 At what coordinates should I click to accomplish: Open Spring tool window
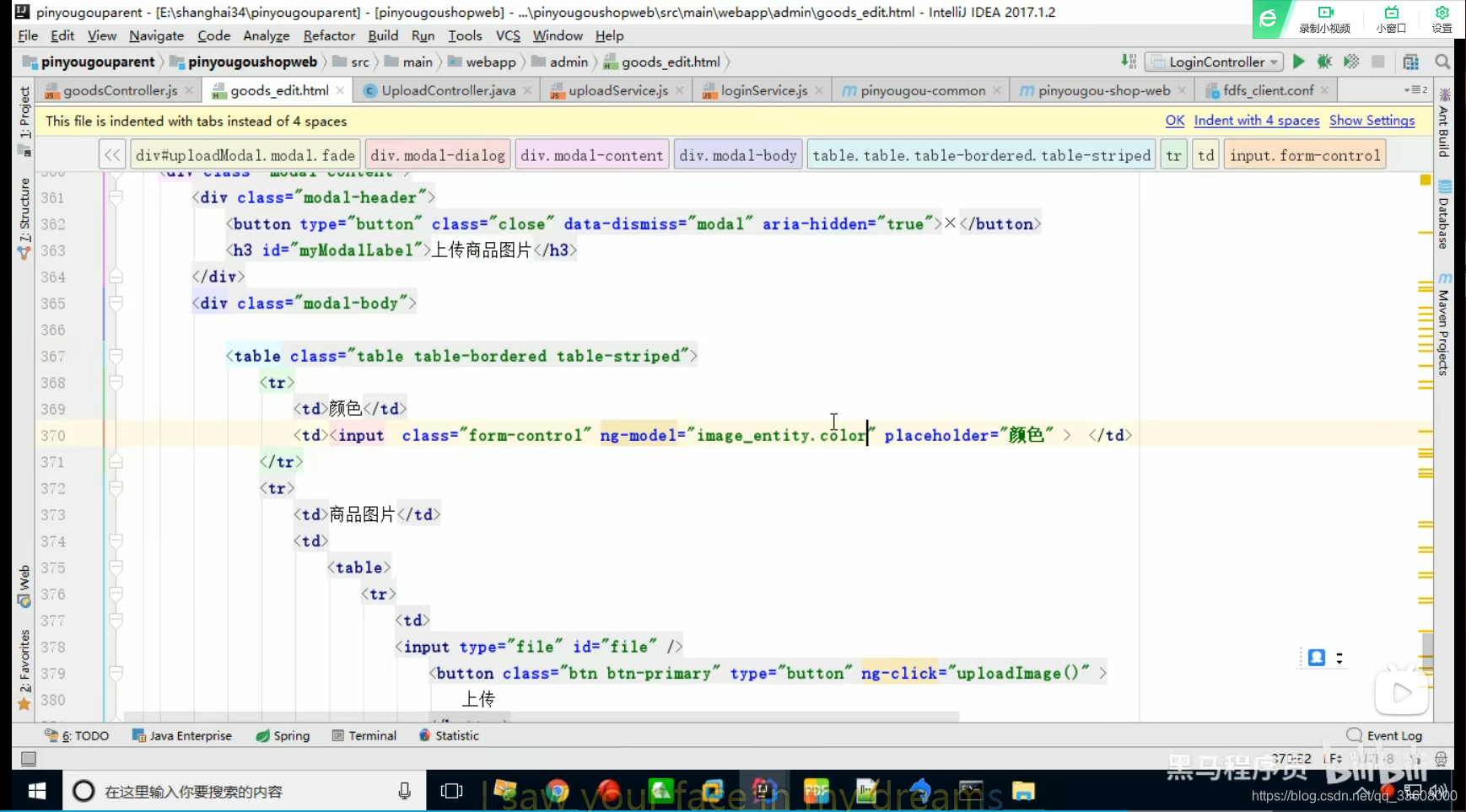(283, 735)
